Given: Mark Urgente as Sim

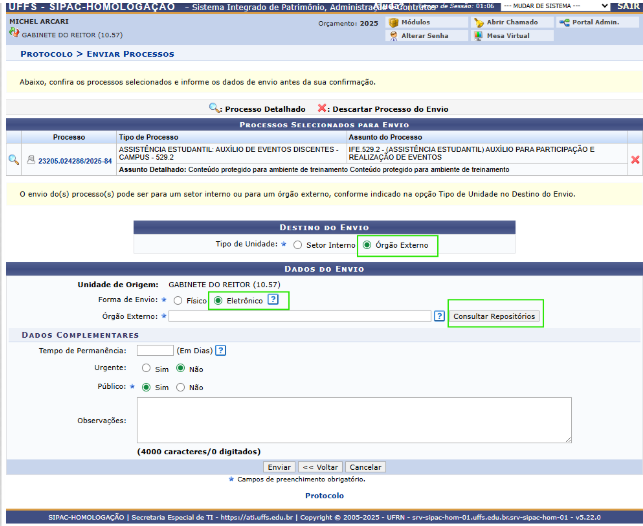Looking at the screenshot, I should [147, 368].
